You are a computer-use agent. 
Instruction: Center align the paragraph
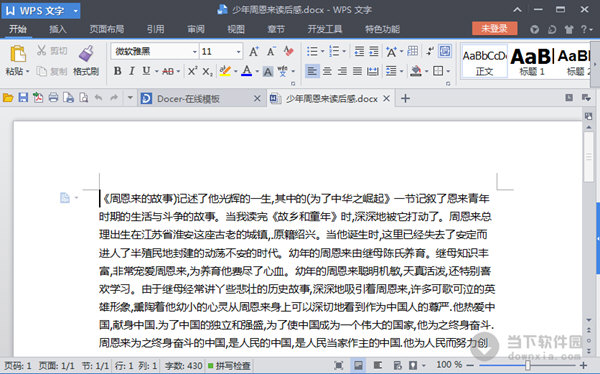point(327,71)
